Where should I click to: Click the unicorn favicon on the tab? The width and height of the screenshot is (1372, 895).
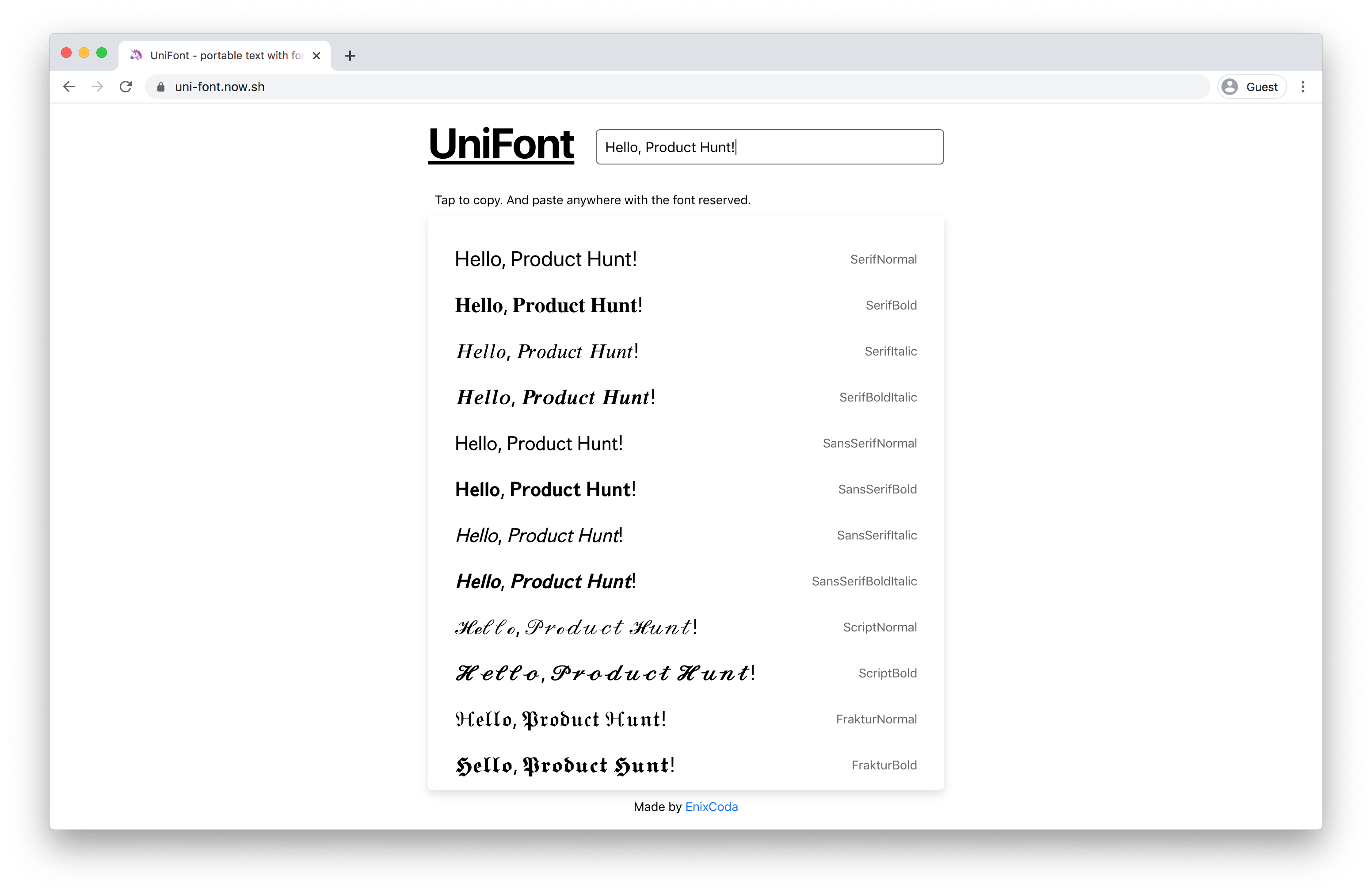click(136, 55)
